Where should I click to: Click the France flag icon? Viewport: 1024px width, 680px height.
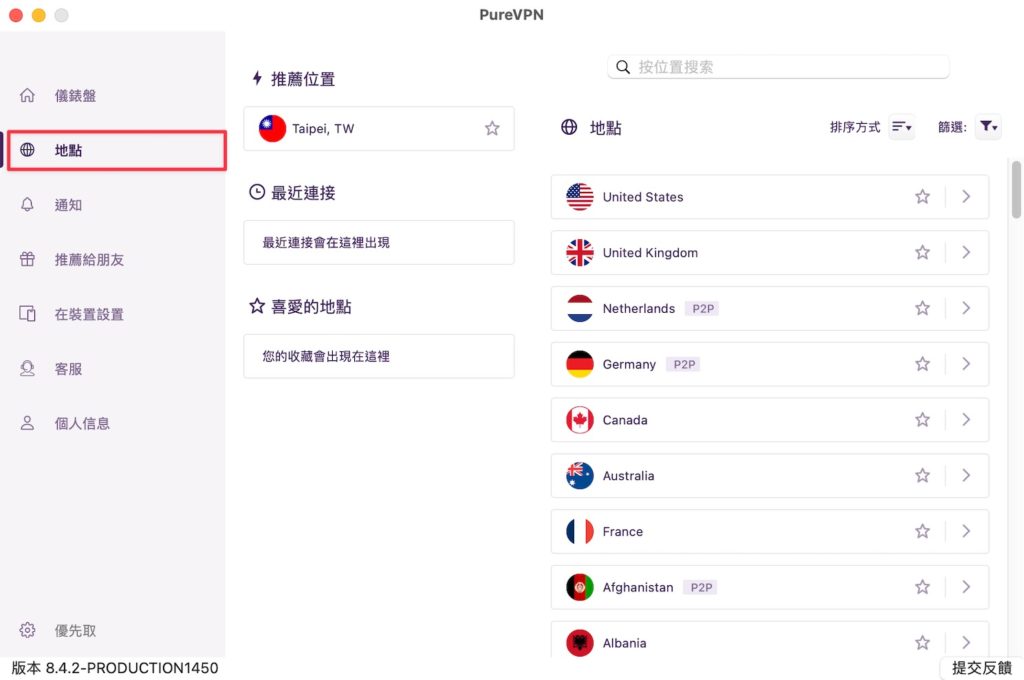pyautogui.click(x=580, y=531)
